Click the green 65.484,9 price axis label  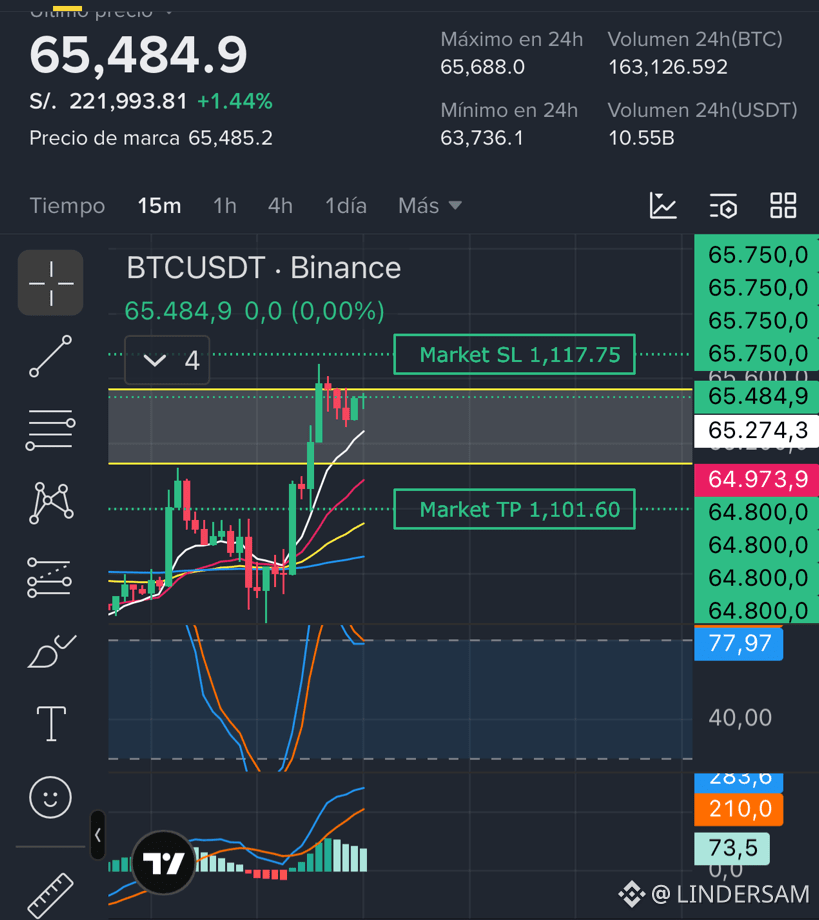(756, 397)
